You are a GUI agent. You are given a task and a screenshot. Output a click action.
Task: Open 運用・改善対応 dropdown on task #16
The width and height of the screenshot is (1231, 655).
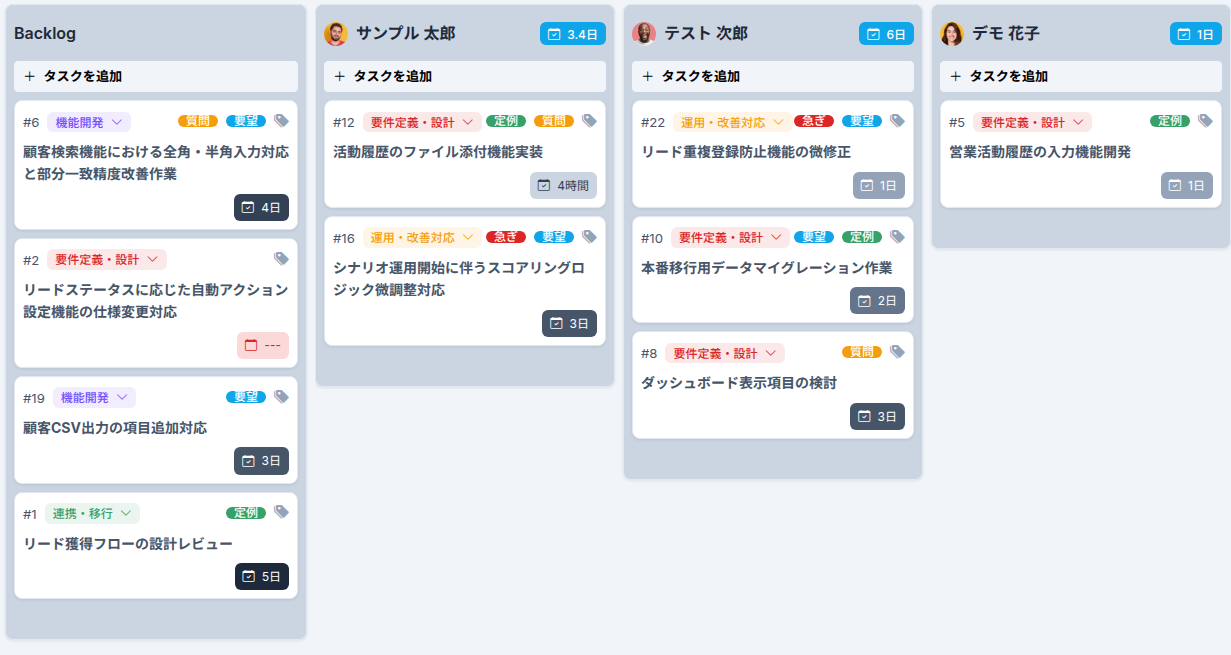[x=423, y=238]
